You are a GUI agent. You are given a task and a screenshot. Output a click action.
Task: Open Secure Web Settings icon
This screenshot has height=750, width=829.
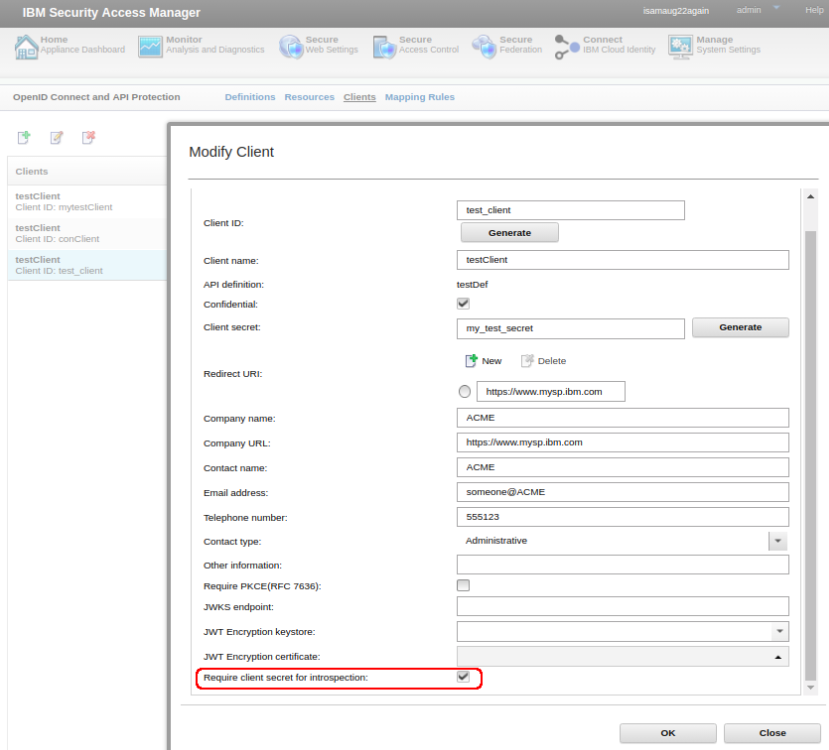tap(291, 47)
